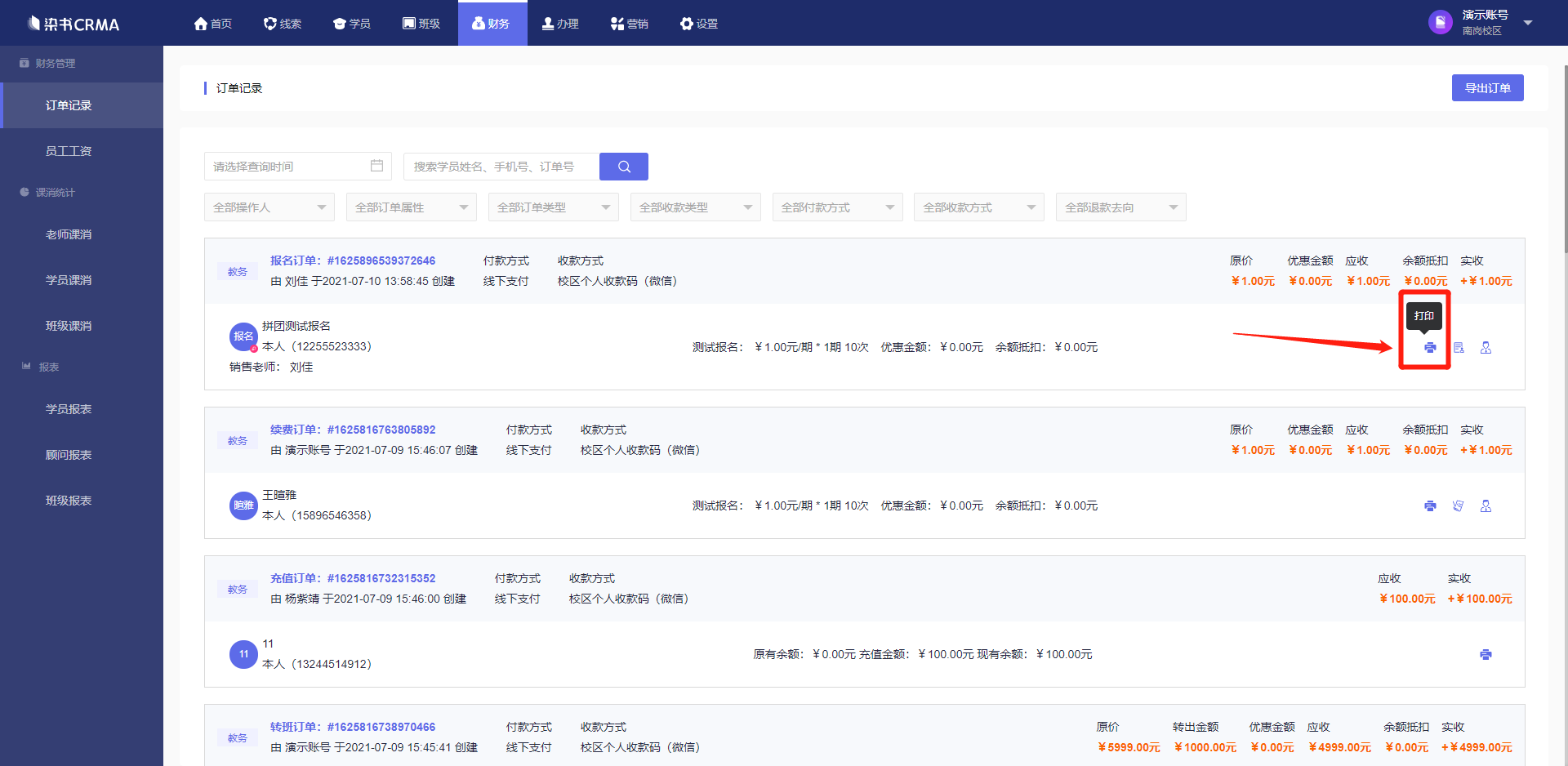Screen dimensions: 1568x766
Task: Select 员工工资 in the sidebar
Action: point(82,151)
